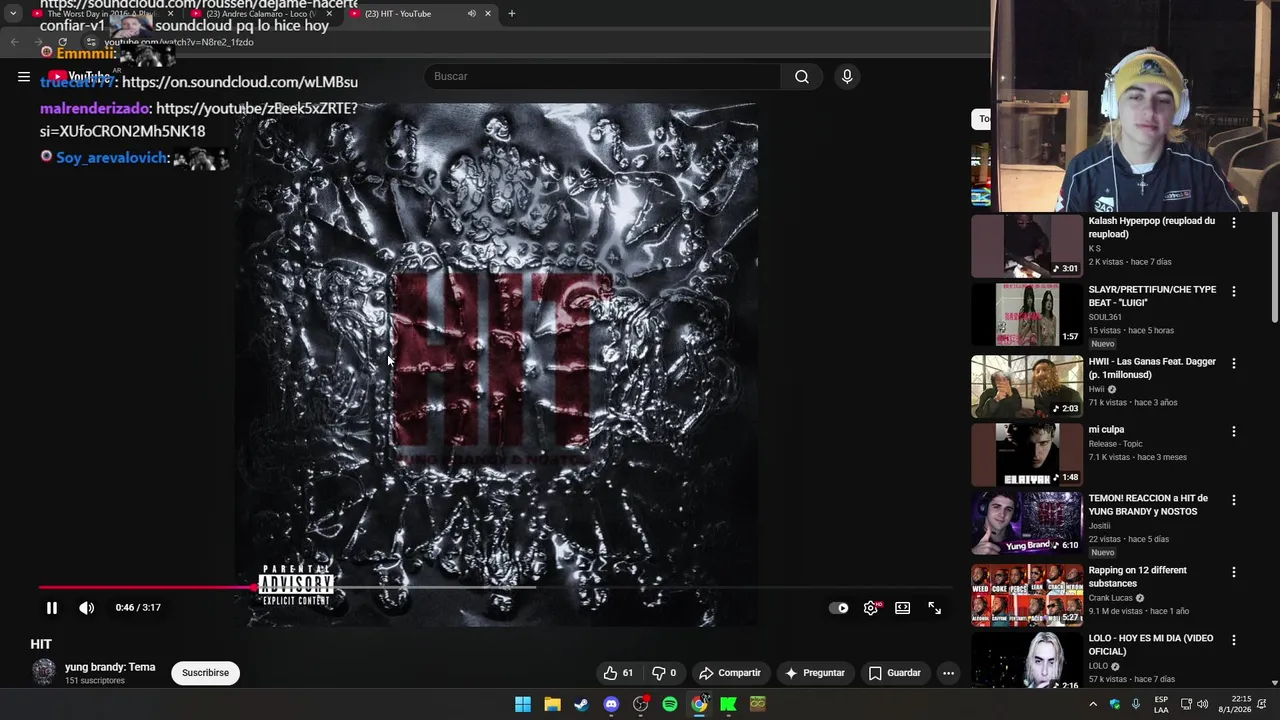1280x720 pixels.
Task: Open the YouTube hamburger guide menu
Action: [24, 76]
